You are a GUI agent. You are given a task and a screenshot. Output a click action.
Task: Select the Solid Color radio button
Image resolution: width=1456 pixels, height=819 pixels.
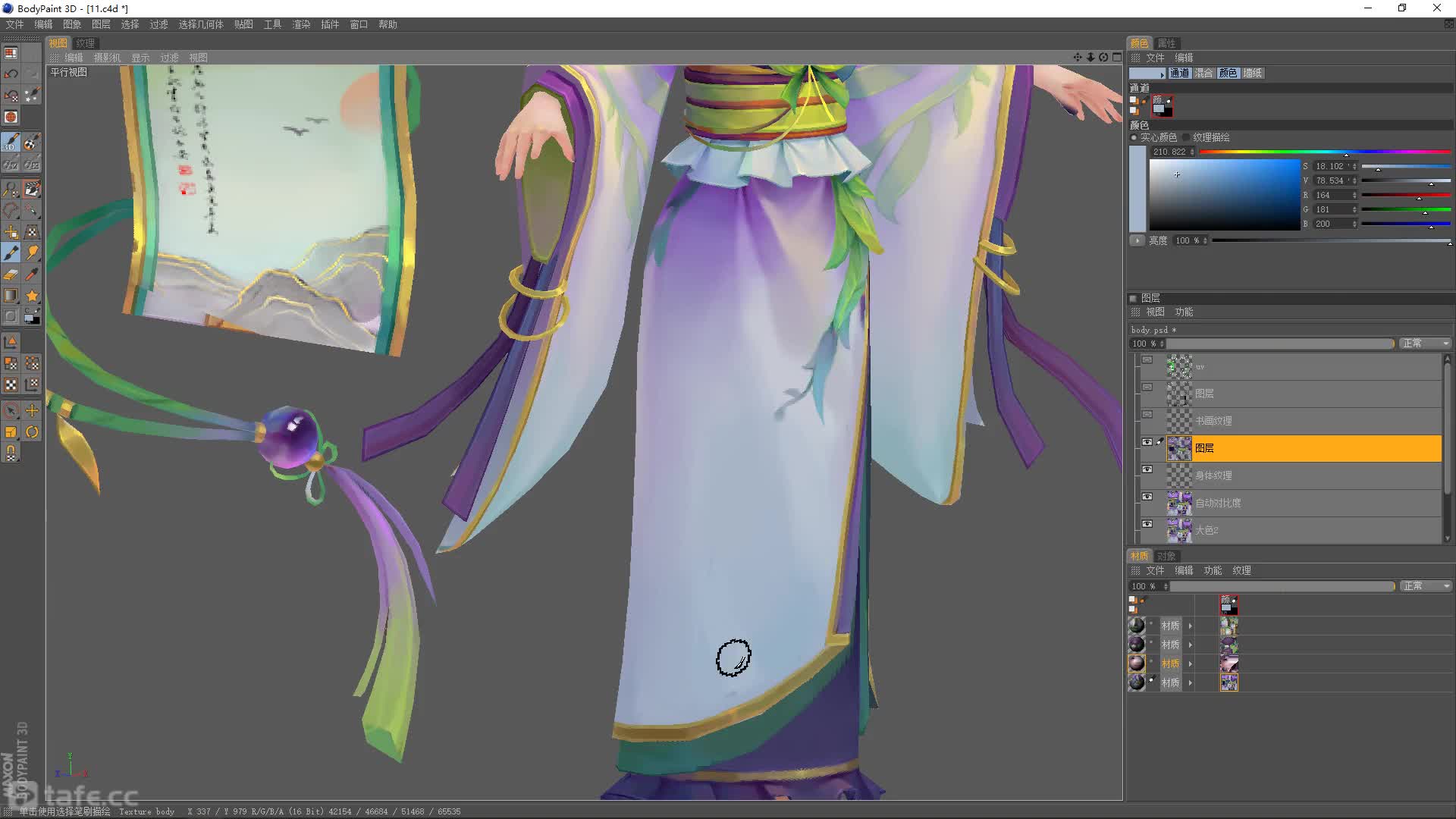pos(1134,138)
